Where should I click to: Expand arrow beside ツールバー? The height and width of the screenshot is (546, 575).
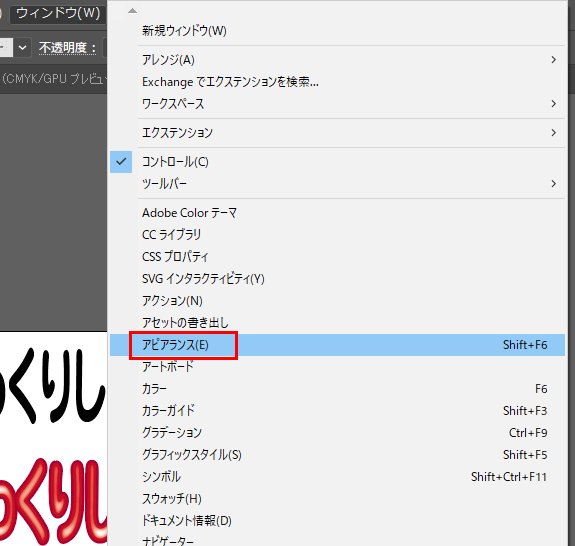[553, 184]
